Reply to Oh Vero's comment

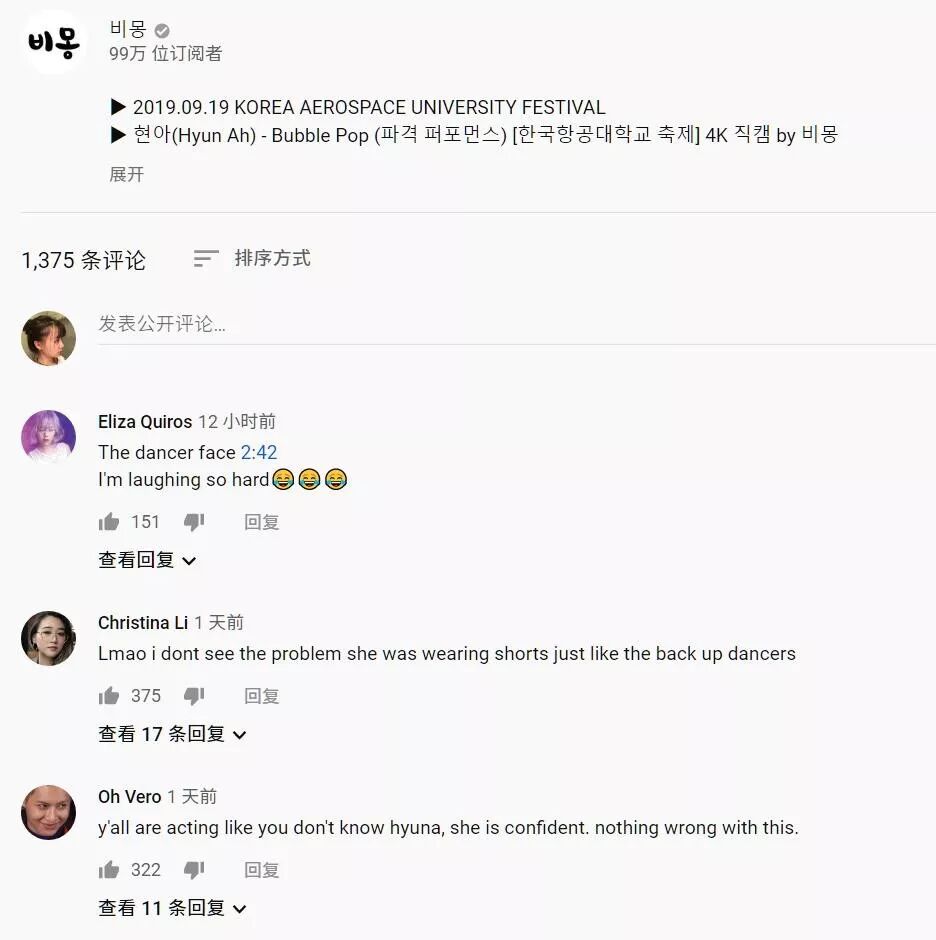pos(261,870)
